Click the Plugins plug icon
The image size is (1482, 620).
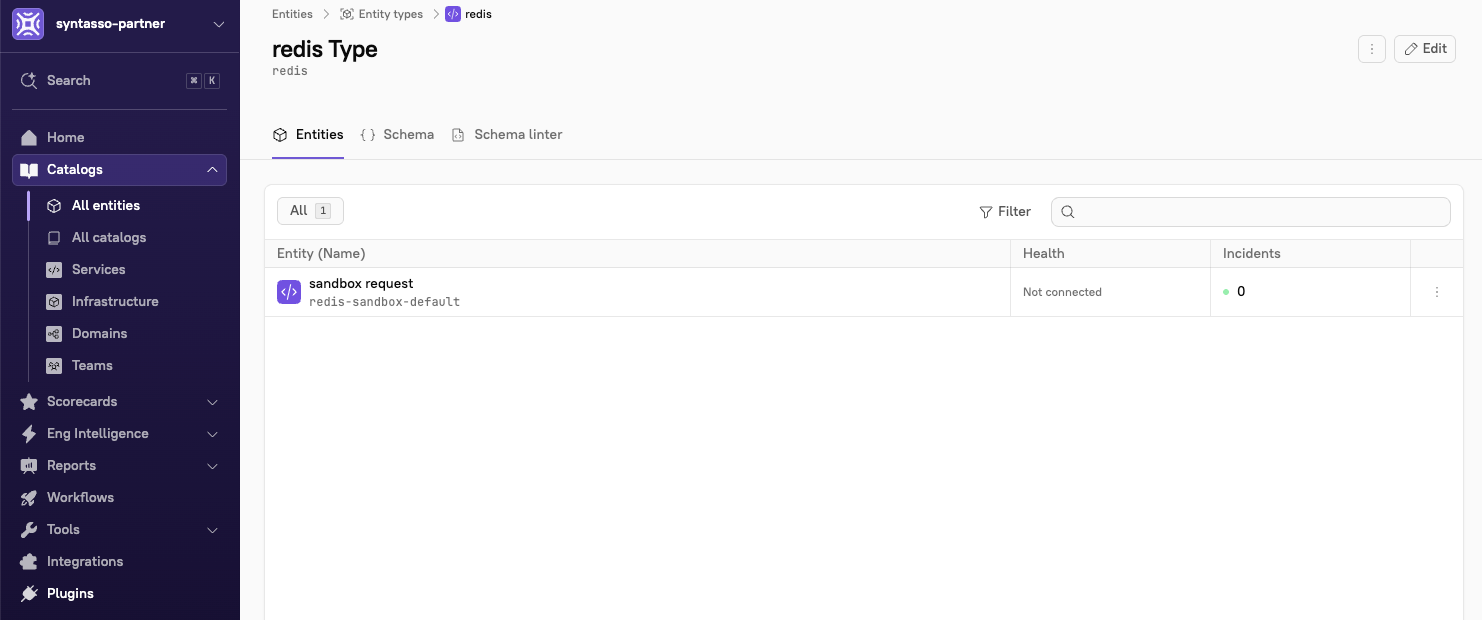point(29,594)
